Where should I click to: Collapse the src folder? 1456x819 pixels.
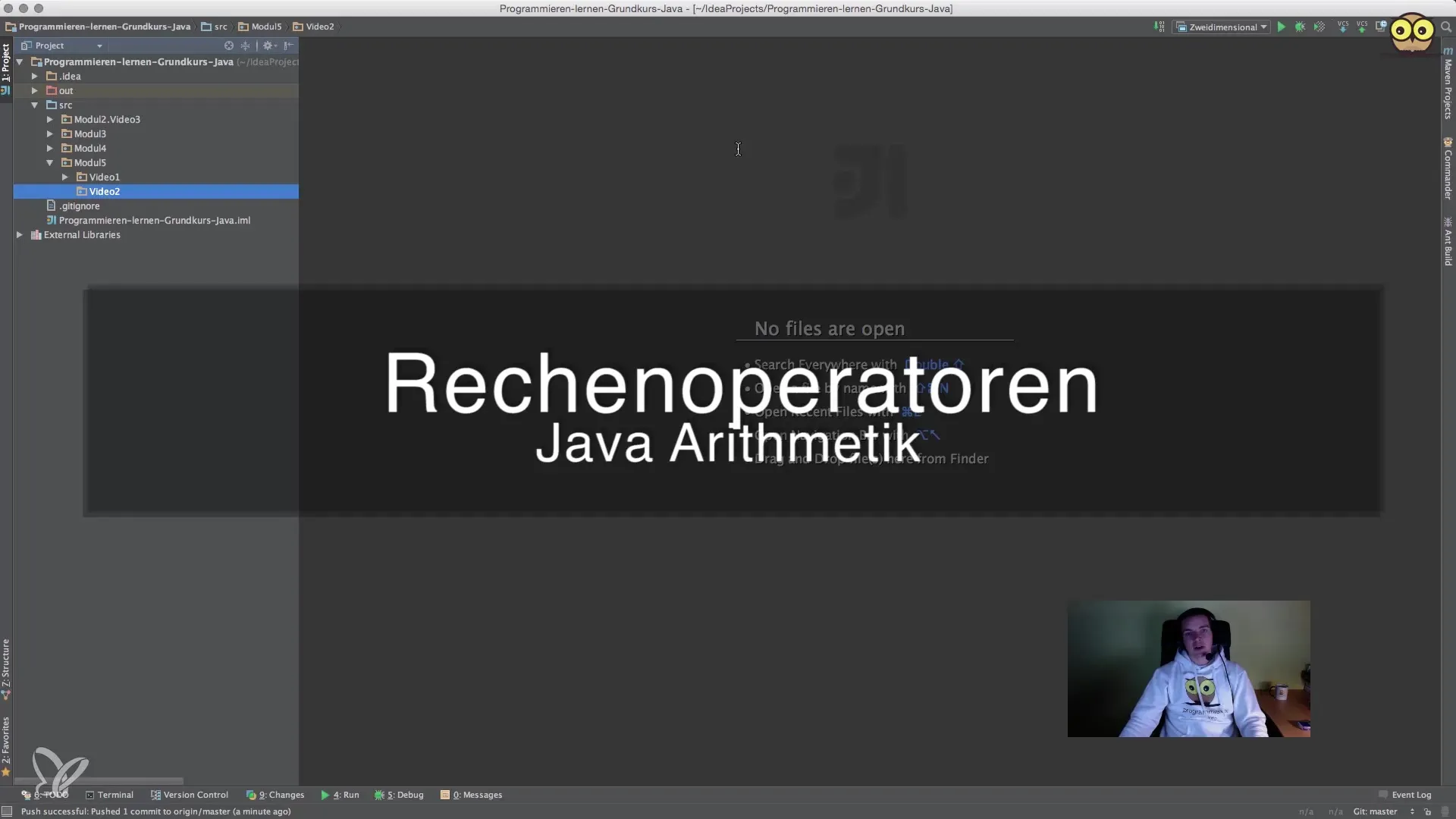coord(35,105)
